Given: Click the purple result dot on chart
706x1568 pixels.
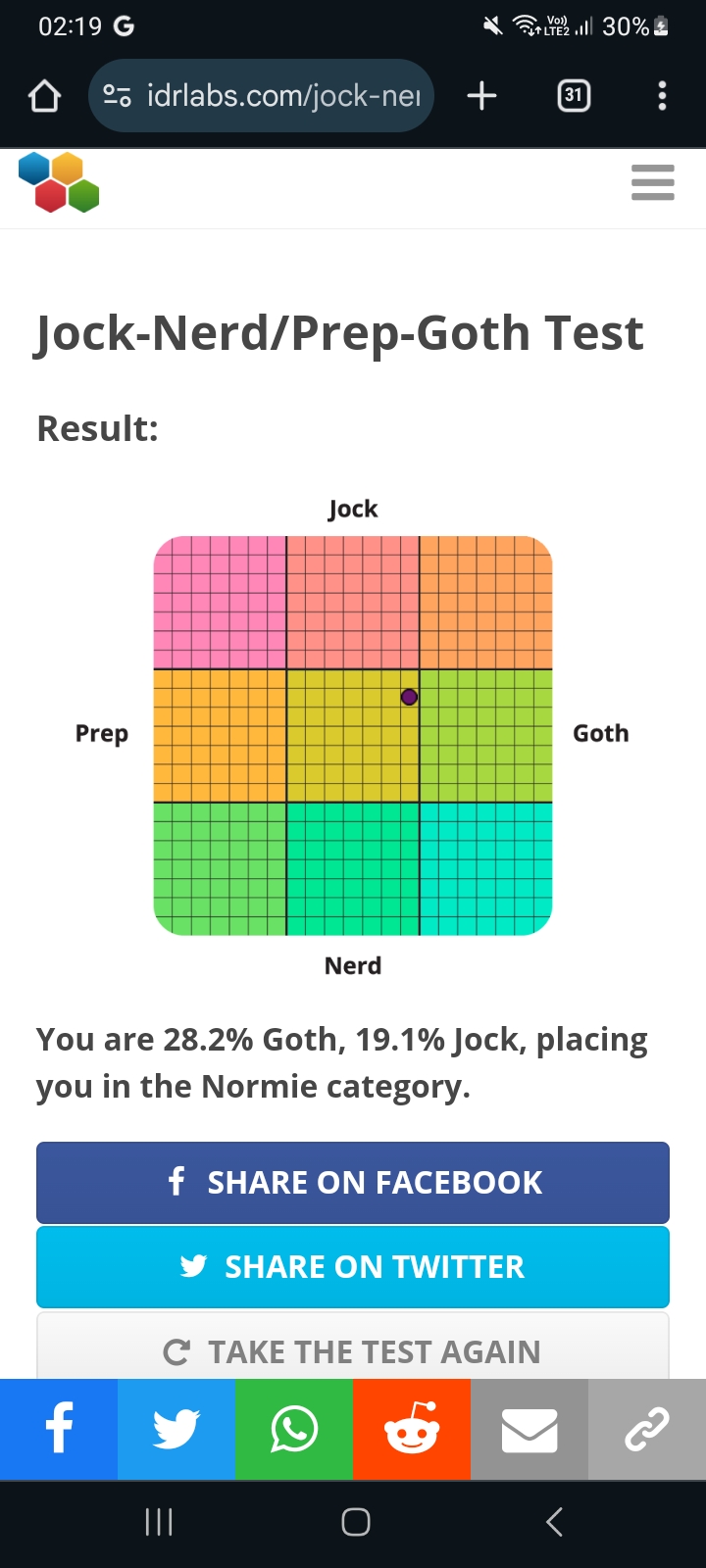Looking at the screenshot, I should [410, 697].
